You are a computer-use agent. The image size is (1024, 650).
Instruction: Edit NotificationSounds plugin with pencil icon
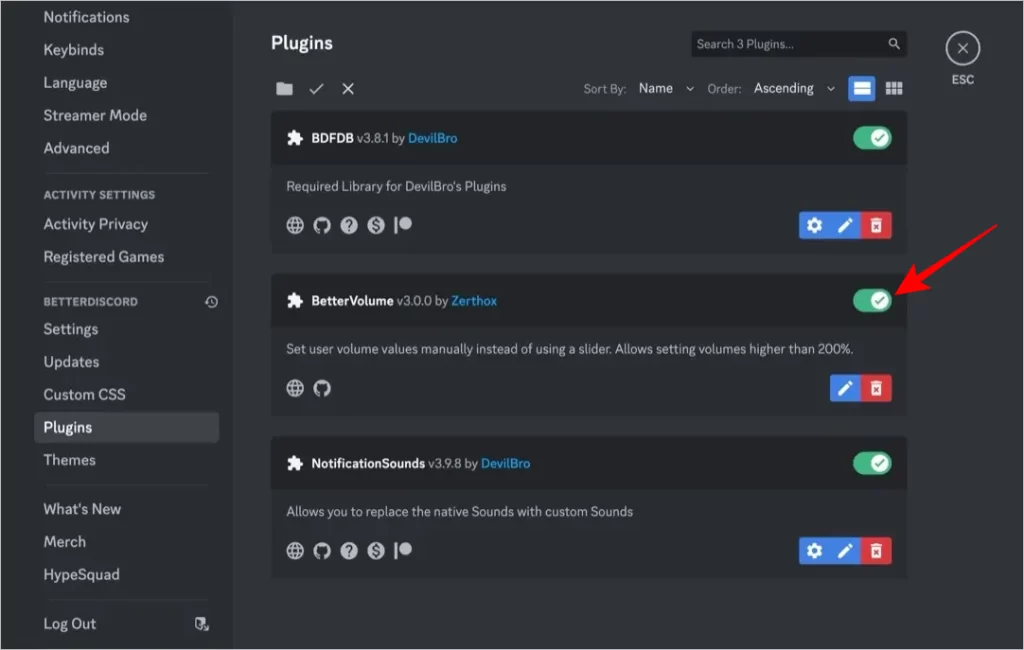[845, 551]
